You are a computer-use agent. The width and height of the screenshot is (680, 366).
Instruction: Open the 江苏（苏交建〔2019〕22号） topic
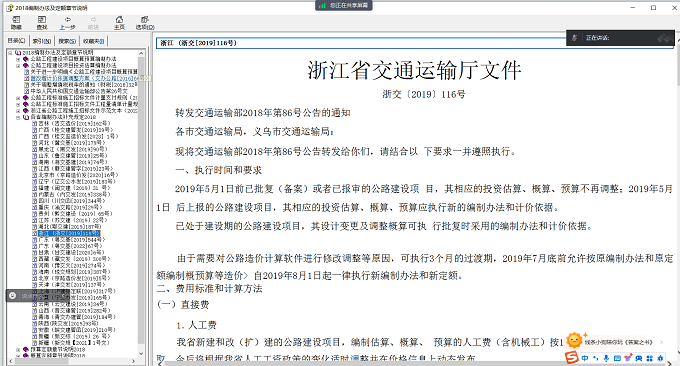point(72,220)
